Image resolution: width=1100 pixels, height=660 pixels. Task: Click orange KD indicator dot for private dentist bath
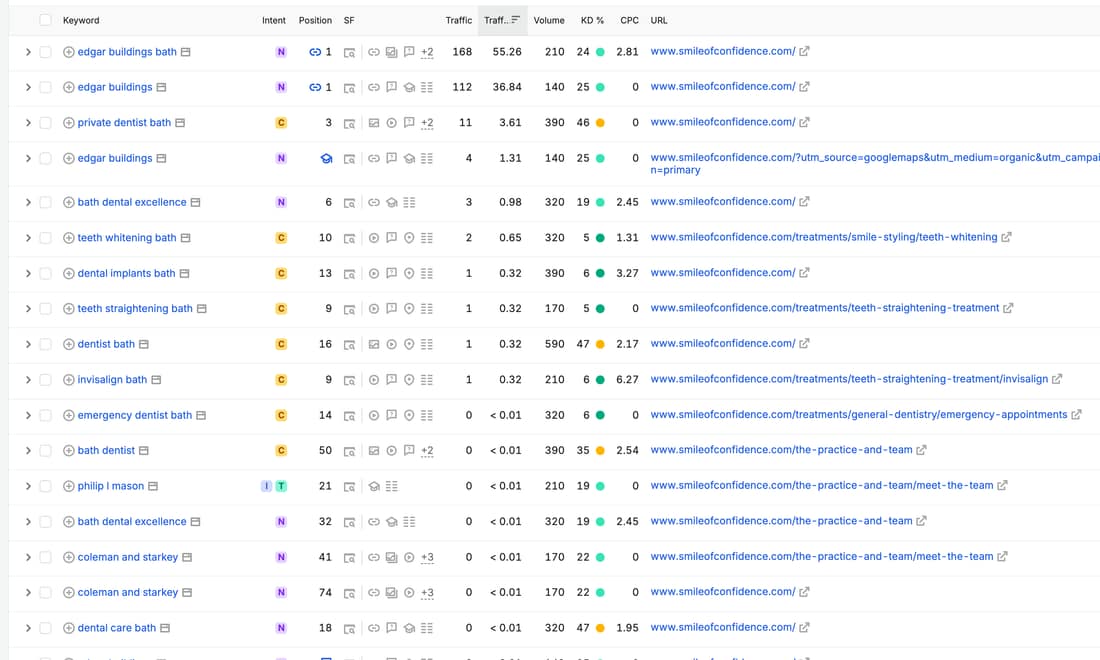600,123
